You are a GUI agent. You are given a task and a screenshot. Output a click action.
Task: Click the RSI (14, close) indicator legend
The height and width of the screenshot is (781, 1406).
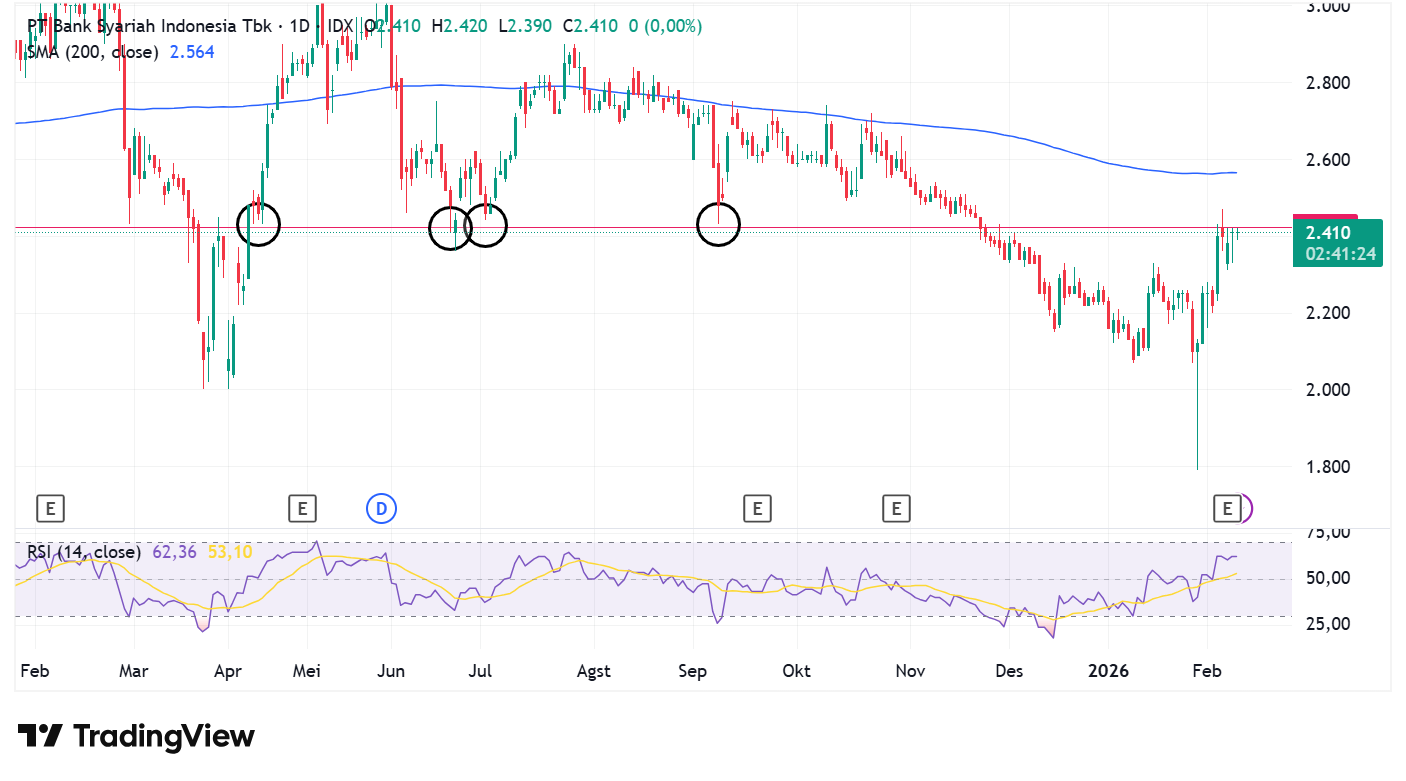pyautogui.click(x=84, y=552)
